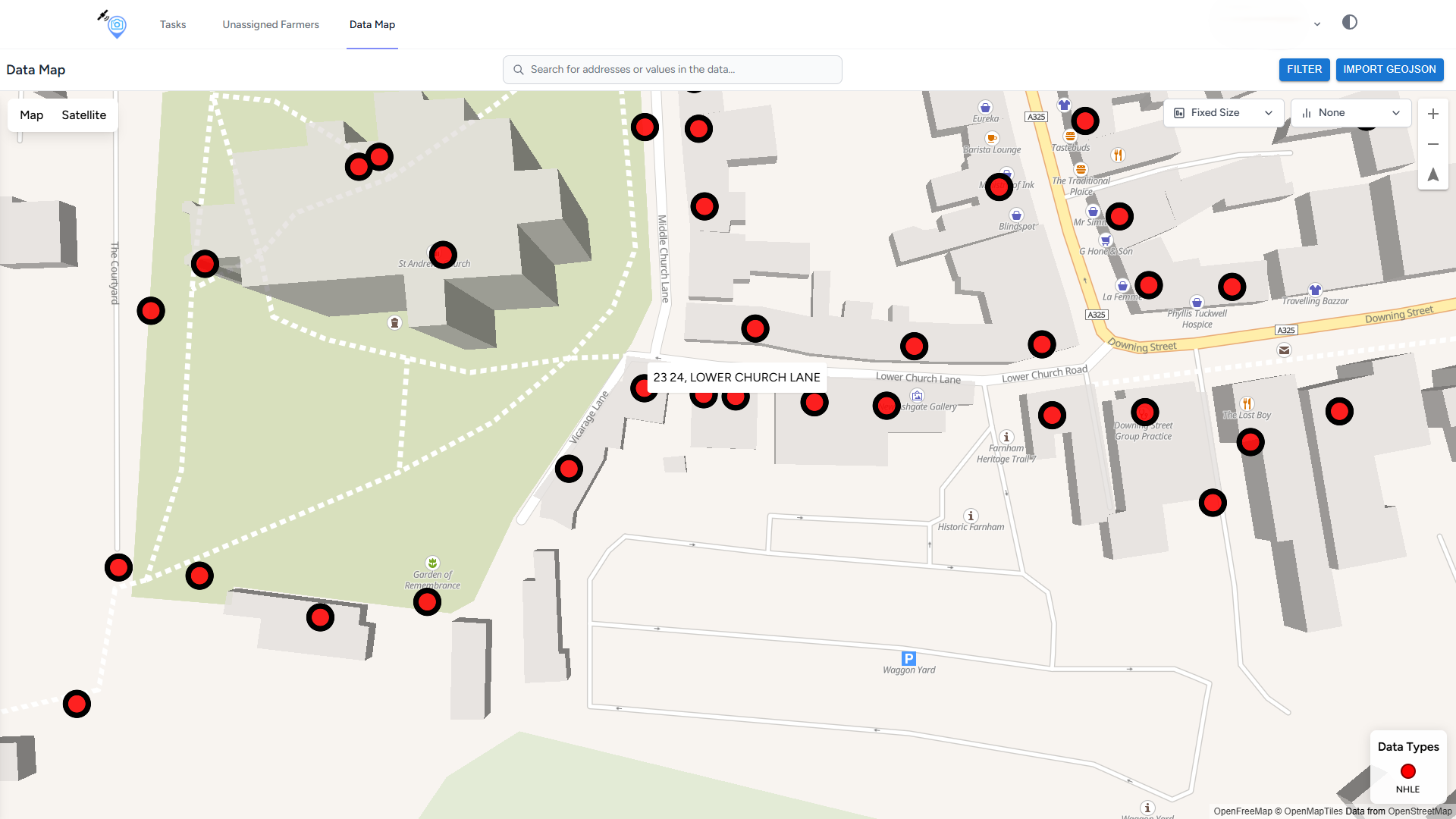
Task: Open the None chart dropdown
Action: point(1350,113)
